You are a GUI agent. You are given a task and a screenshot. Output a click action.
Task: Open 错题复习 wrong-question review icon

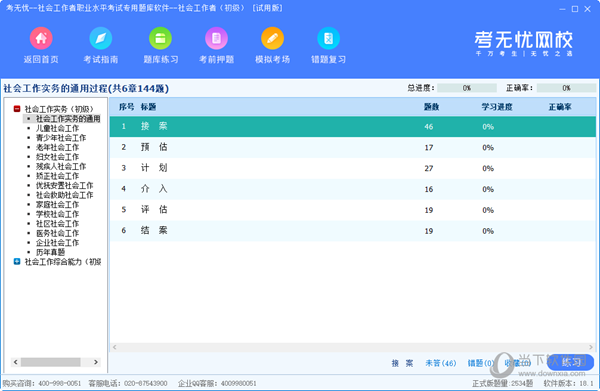328,38
